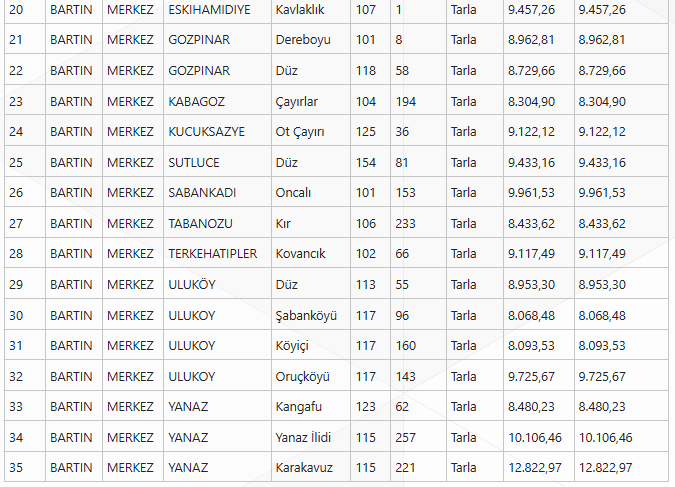Select the ESKIHAMIDIYE cell in row 20
The image size is (675, 487).
tap(217, 9)
